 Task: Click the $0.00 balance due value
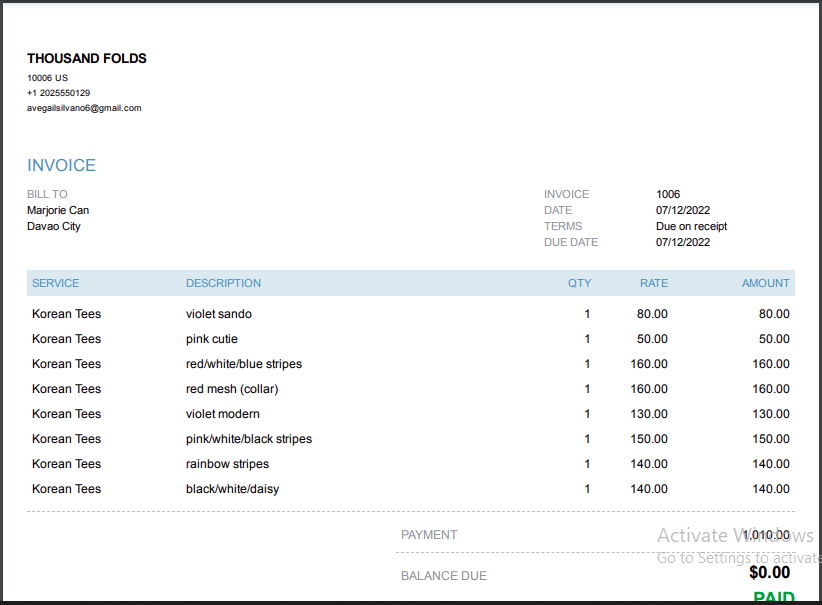[770, 572]
